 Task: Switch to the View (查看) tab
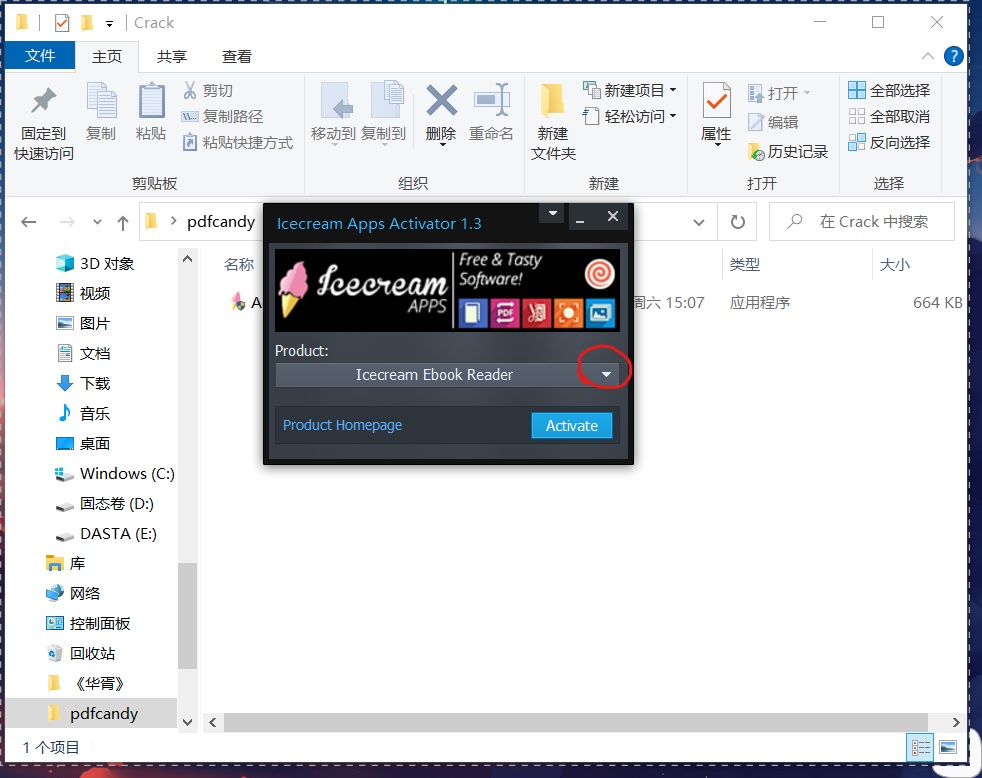coord(237,56)
